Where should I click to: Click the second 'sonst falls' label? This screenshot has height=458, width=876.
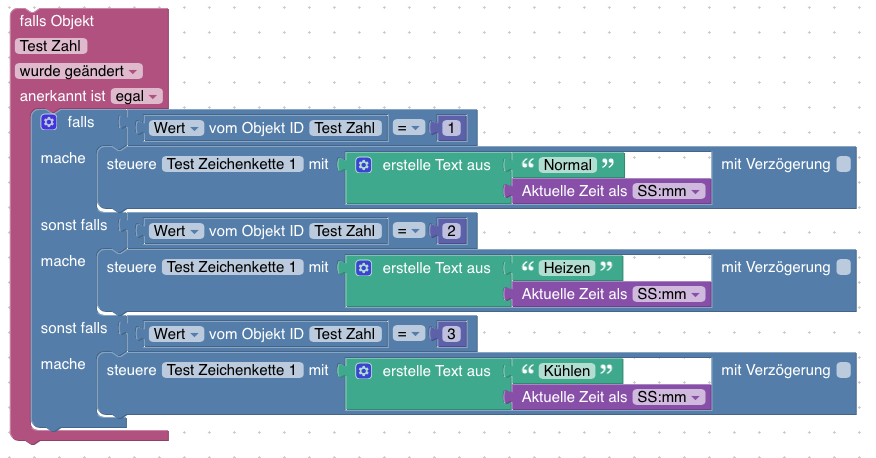coord(74,328)
